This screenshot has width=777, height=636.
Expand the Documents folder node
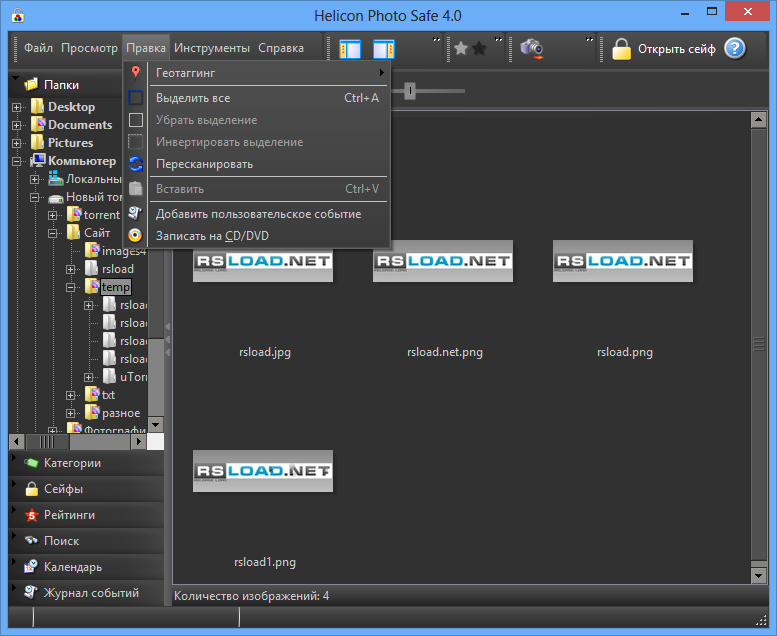16,125
